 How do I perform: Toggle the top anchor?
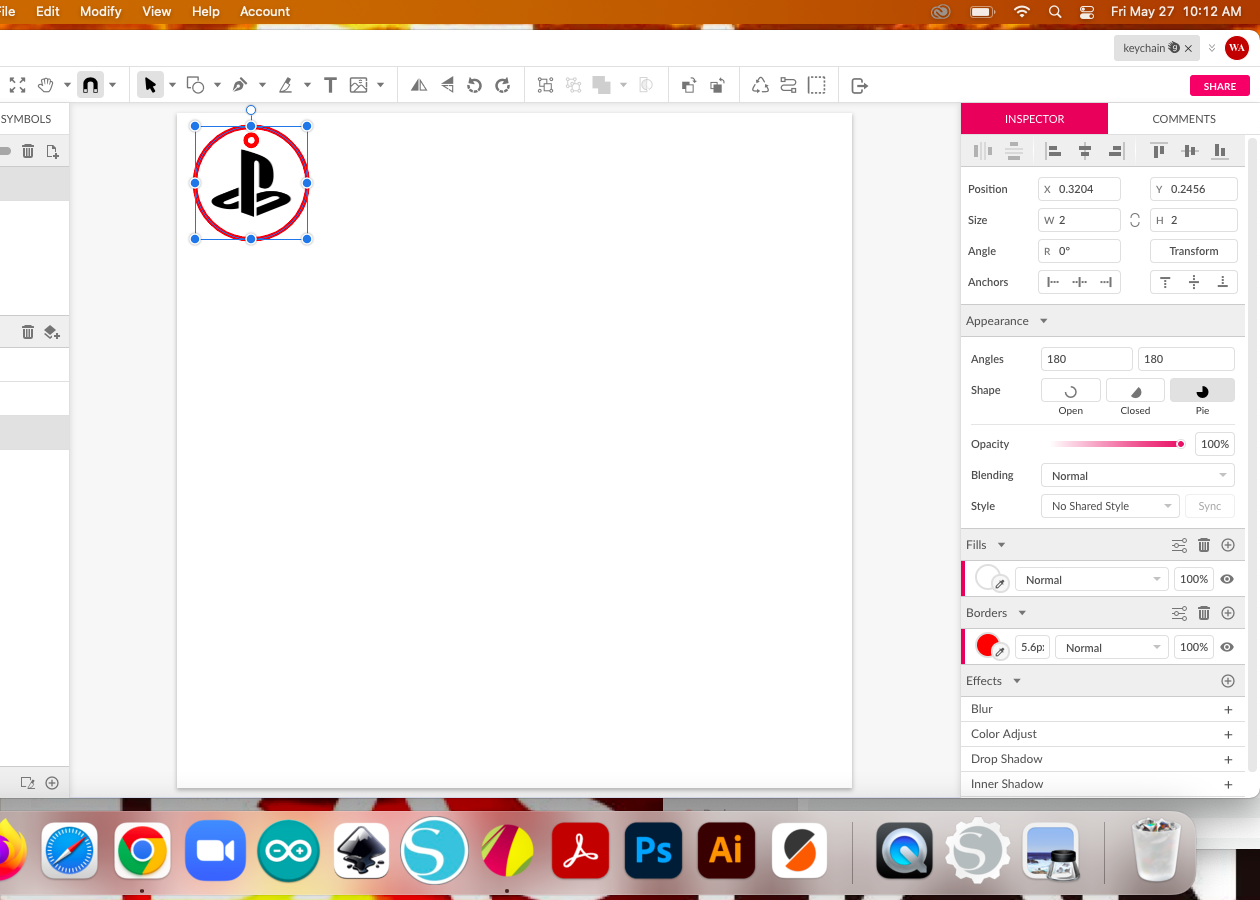click(x=1165, y=282)
